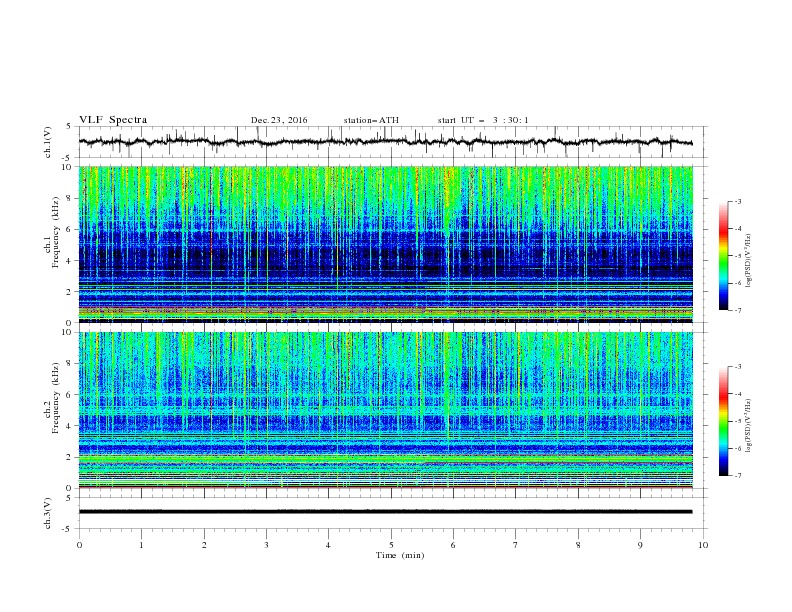792x612 pixels.
Task: Click the 'start UT = 3 :30: 1' text
Action: tap(483, 120)
